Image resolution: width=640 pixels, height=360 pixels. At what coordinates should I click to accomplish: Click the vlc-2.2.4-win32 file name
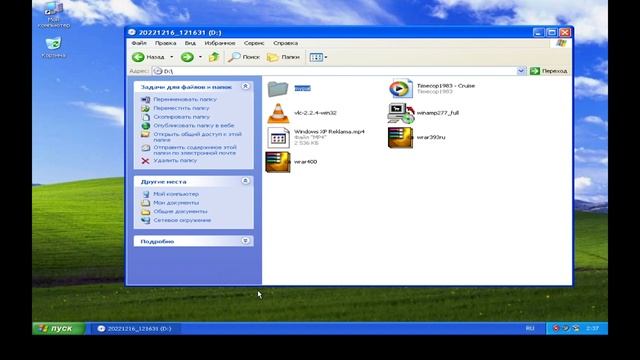[x=315, y=113]
